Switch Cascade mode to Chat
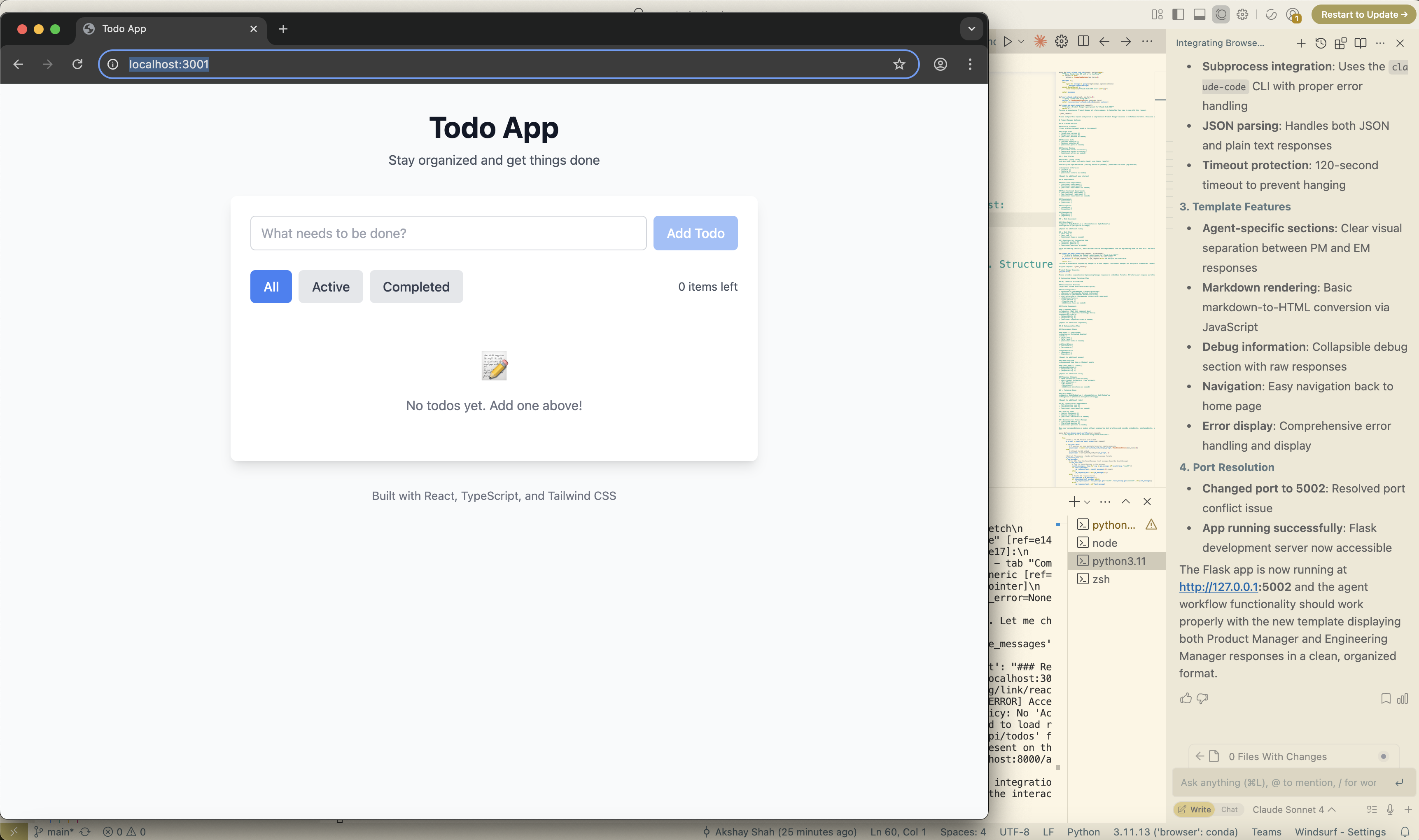The image size is (1419, 840). [x=1229, y=810]
